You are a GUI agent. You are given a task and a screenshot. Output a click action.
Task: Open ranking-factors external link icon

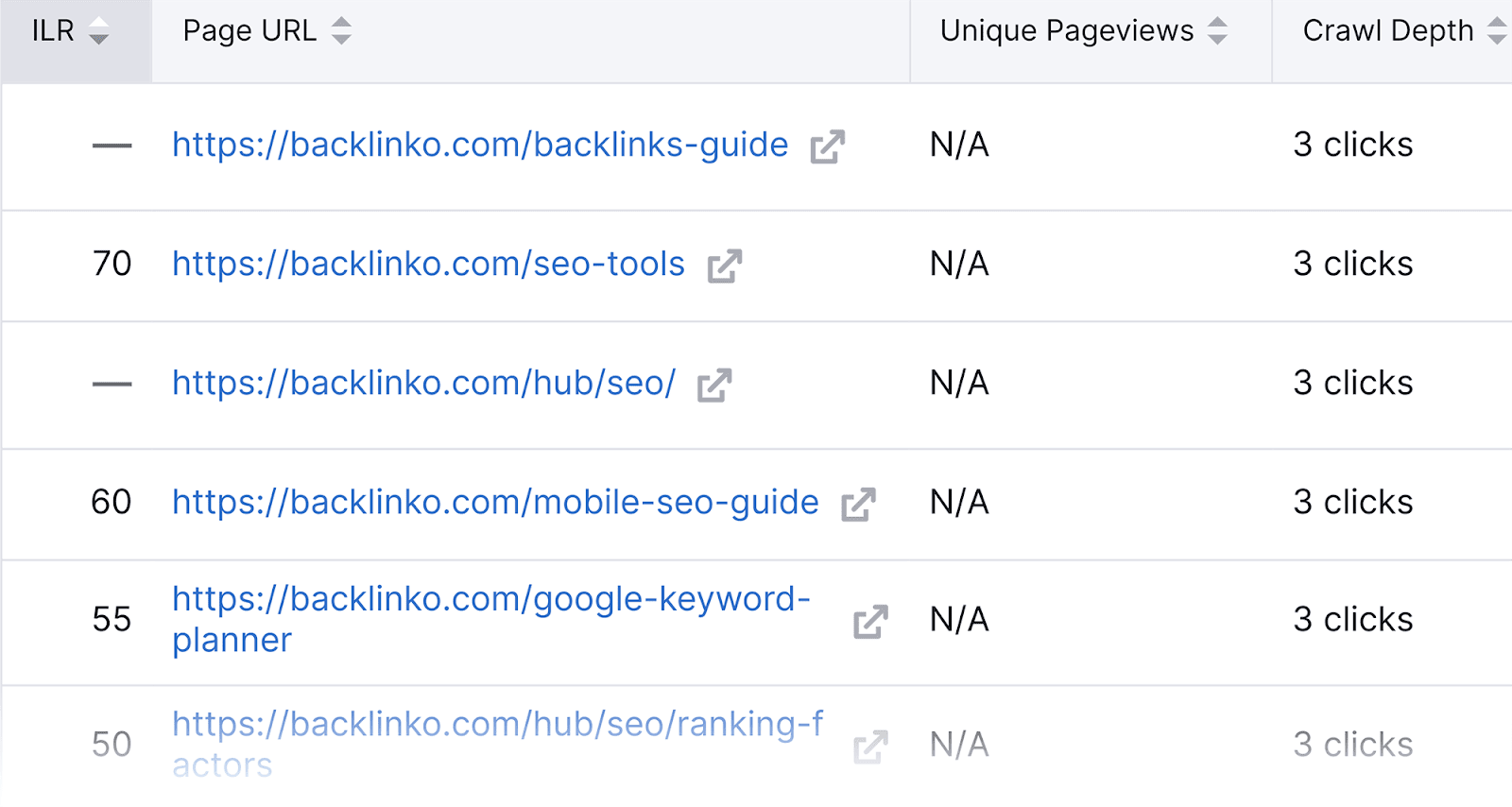point(870,747)
